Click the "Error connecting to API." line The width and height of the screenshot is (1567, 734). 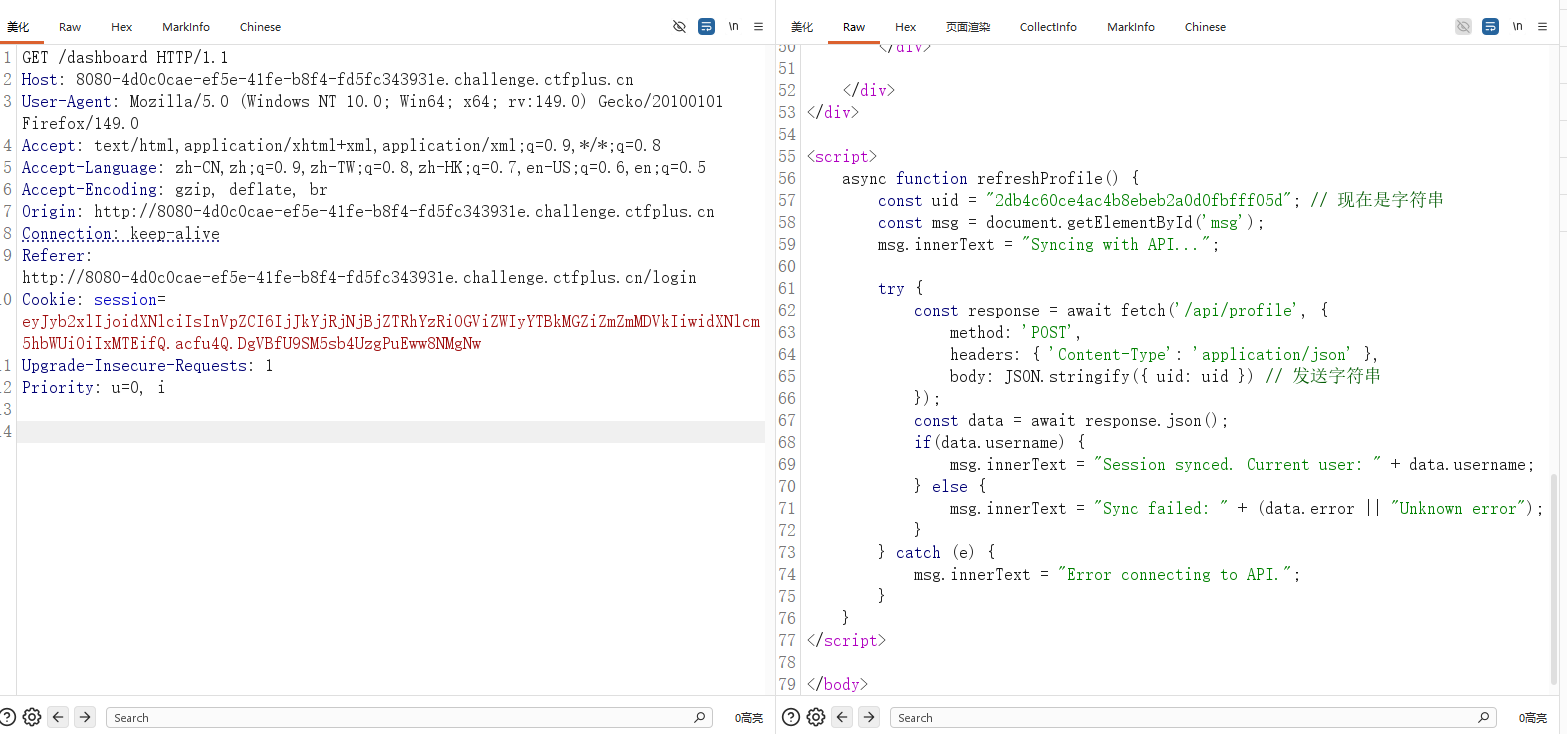[x=1107, y=575]
